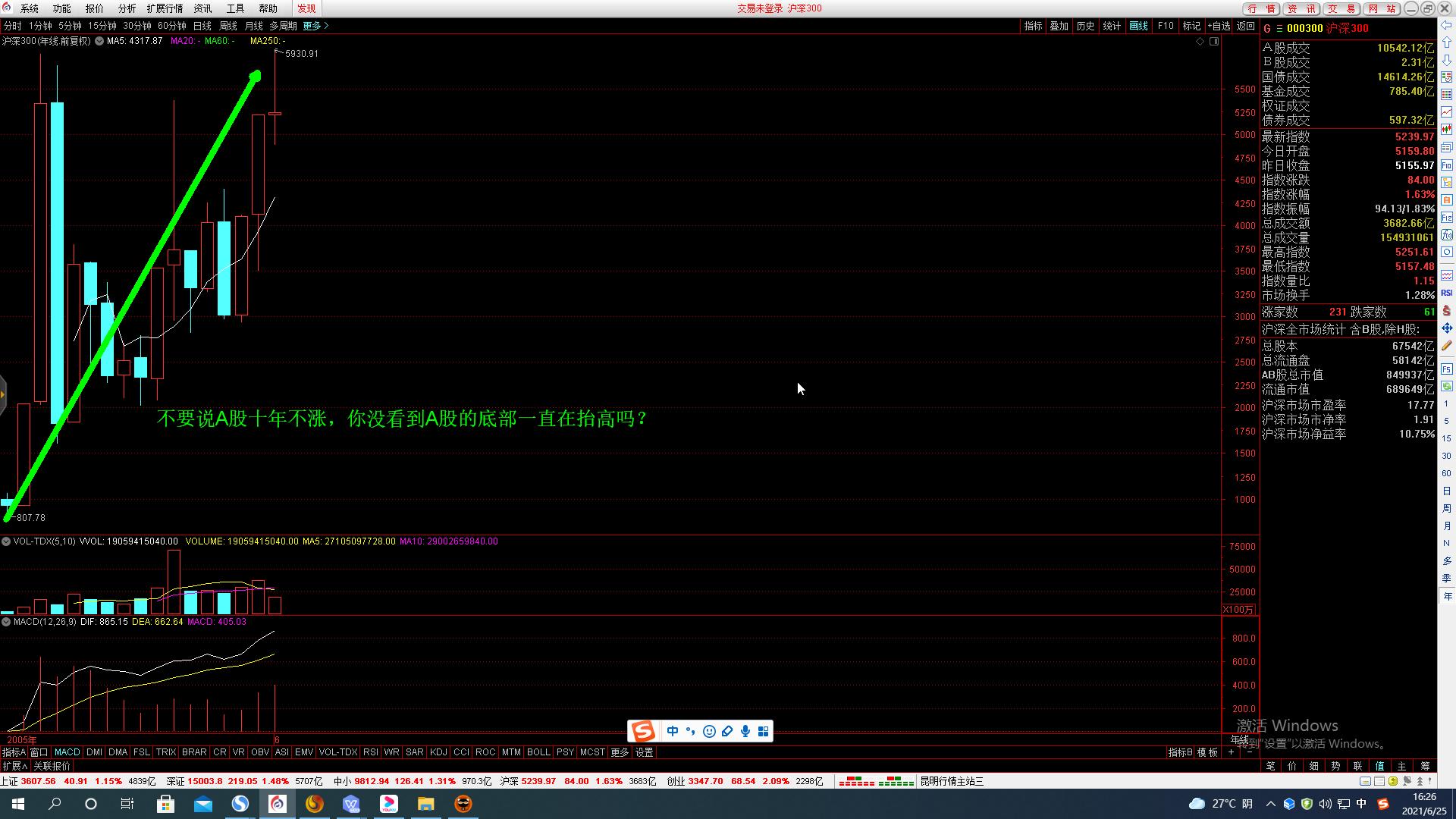Expand the 更多 period options
Viewport: 1456px width, 819px height.
[315, 26]
